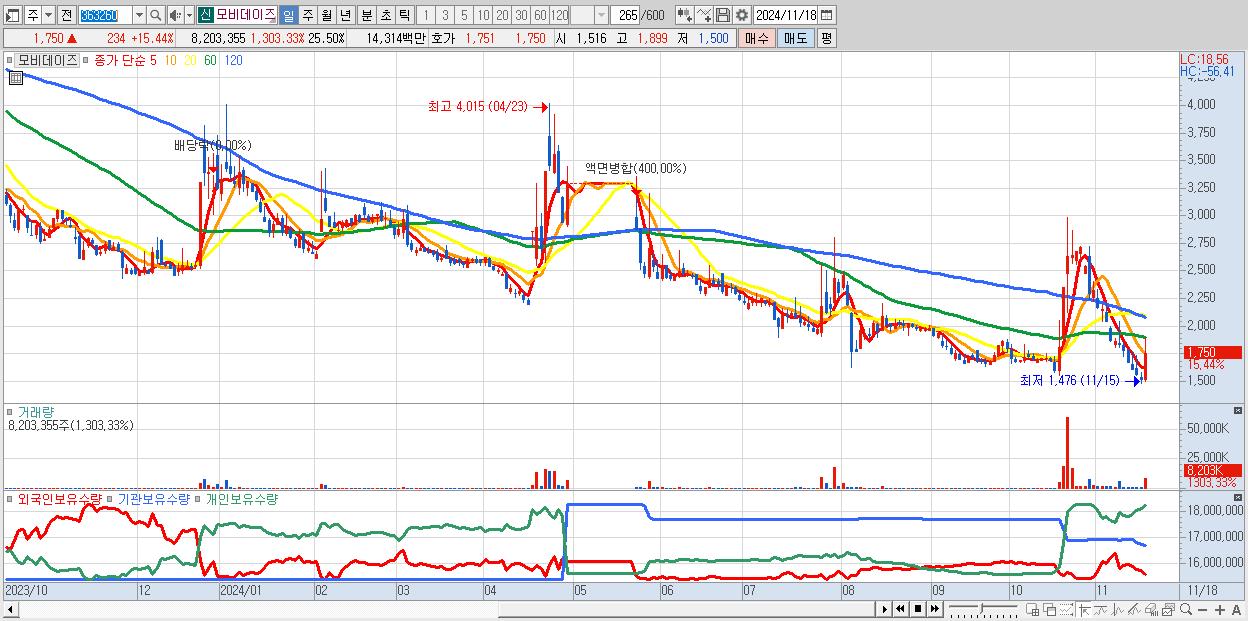Click the 모비데이즈 stock name field

[247, 15]
